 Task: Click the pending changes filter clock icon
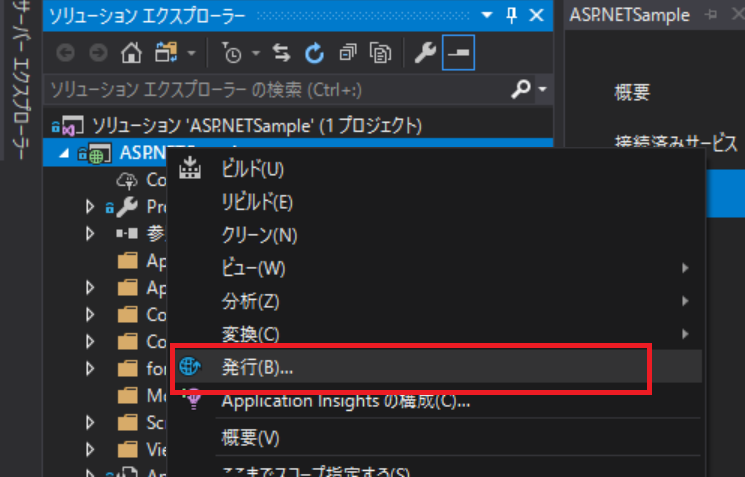click(x=231, y=53)
